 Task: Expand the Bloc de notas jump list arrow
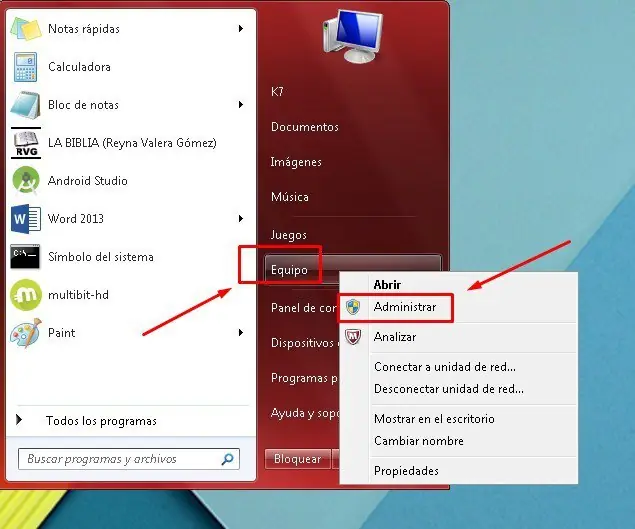(241, 105)
